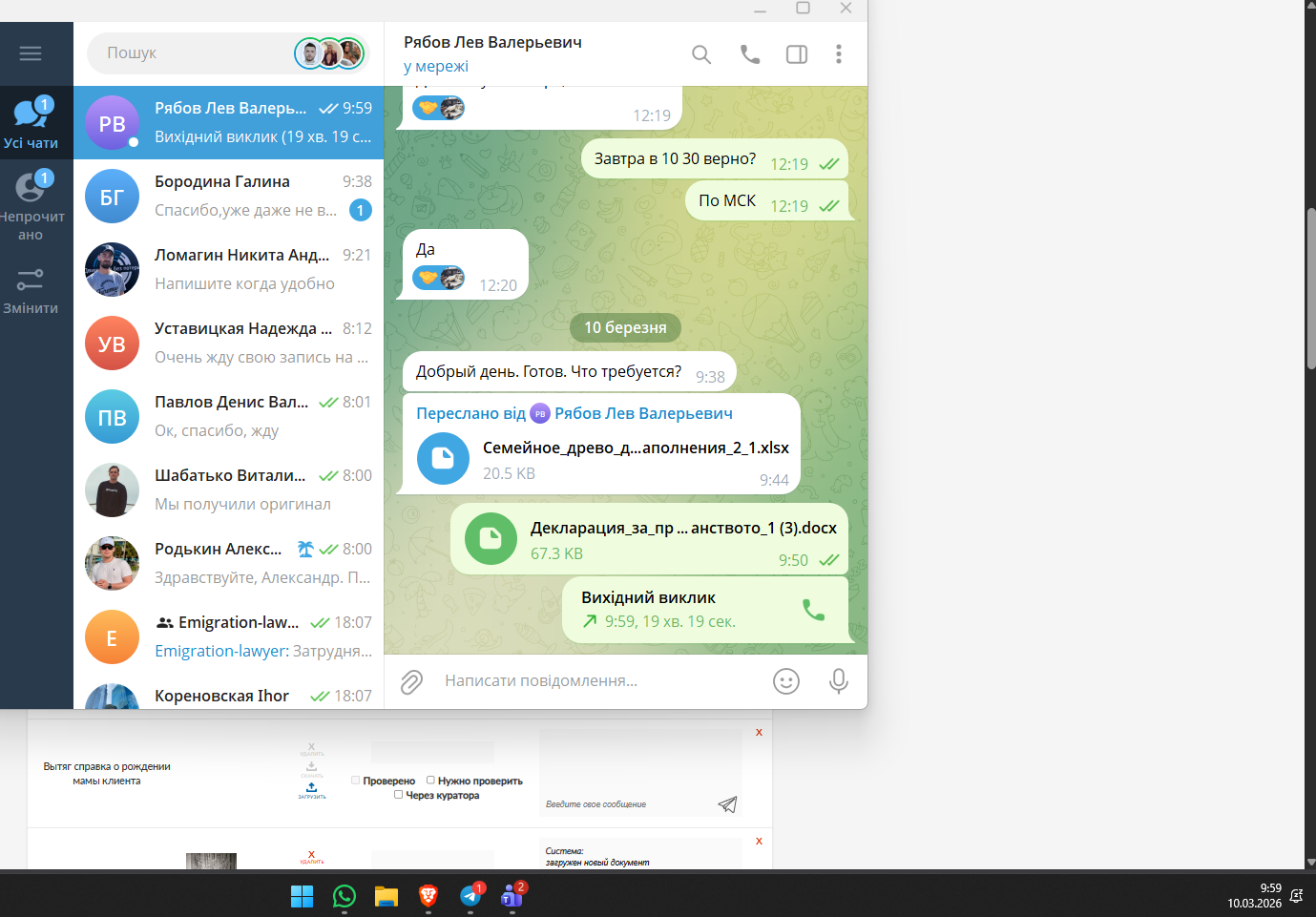Screen dimensions: 1316x917
Task: Select the Рябов Лев Валерь chat row
Action: point(229,123)
